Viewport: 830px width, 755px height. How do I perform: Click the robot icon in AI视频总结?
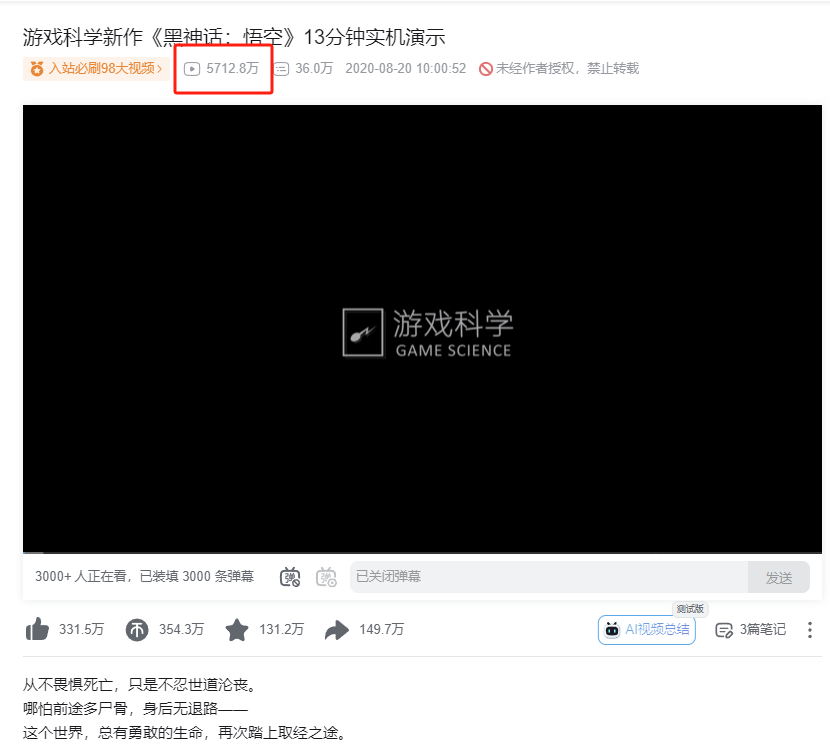point(612,630)
